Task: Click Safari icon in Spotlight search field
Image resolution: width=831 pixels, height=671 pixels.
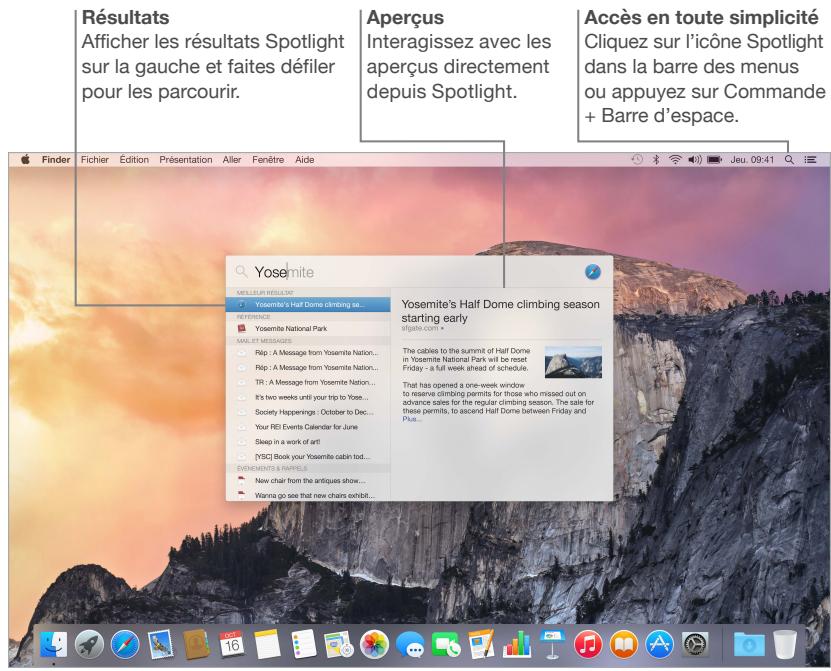Action: click(x=593, y=272)
